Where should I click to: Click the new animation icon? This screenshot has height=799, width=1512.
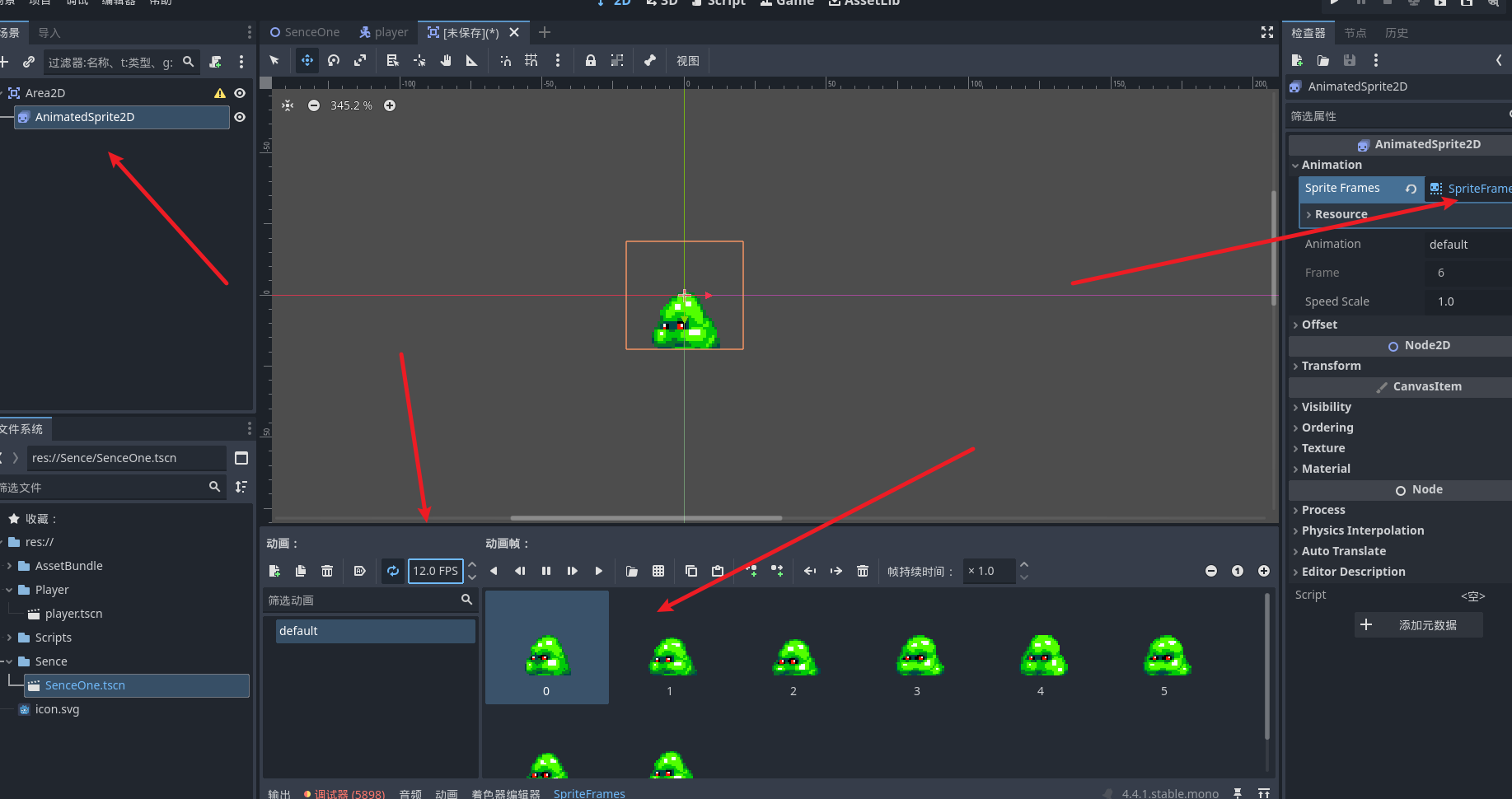[275, 571]
